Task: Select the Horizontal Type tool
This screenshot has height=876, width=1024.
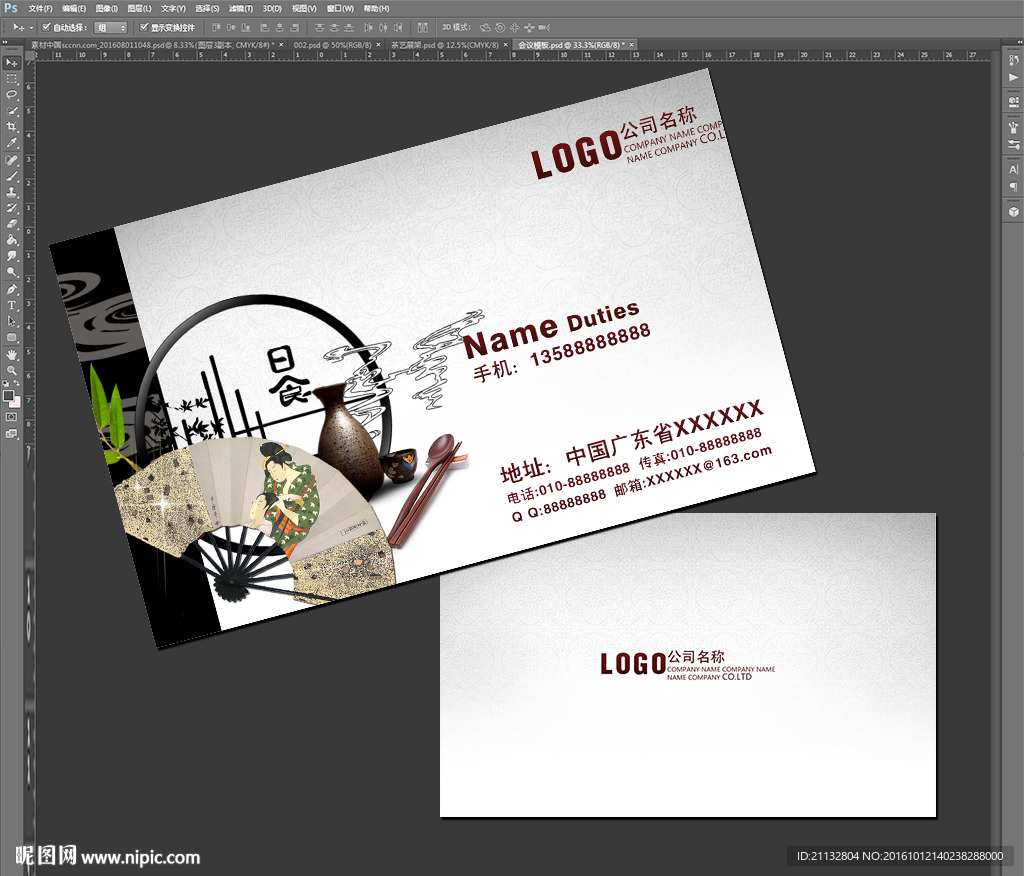Action: pos(12,305)
